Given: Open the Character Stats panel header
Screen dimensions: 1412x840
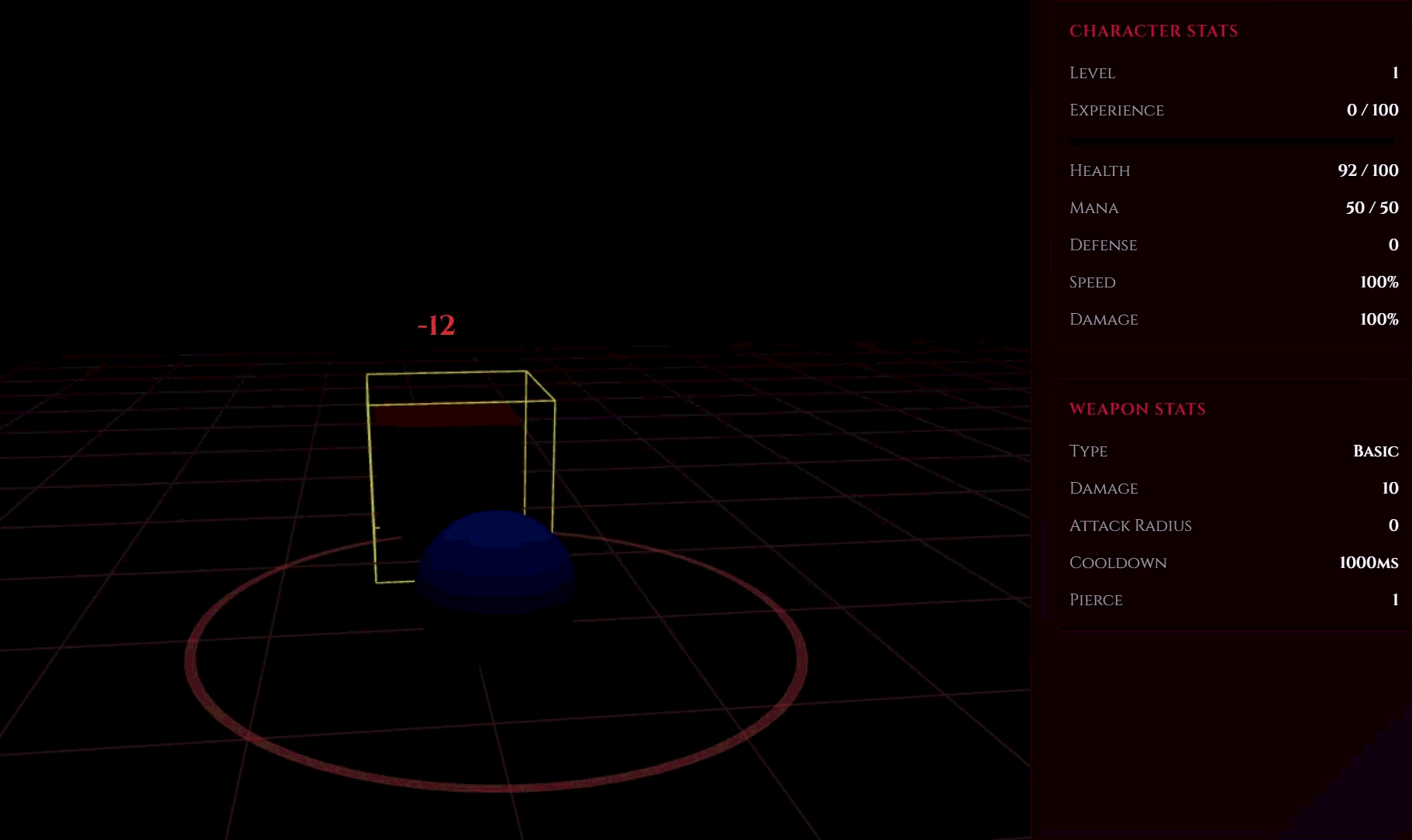Looking at the screenshot, I should (1154, 31).
